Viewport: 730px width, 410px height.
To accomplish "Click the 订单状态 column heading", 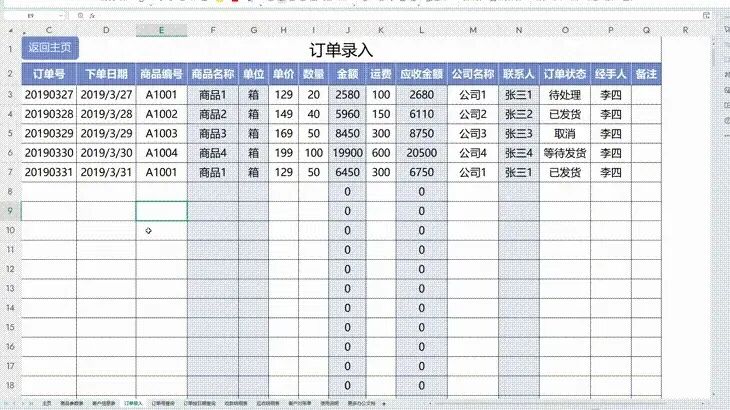I will coord(565,73).
